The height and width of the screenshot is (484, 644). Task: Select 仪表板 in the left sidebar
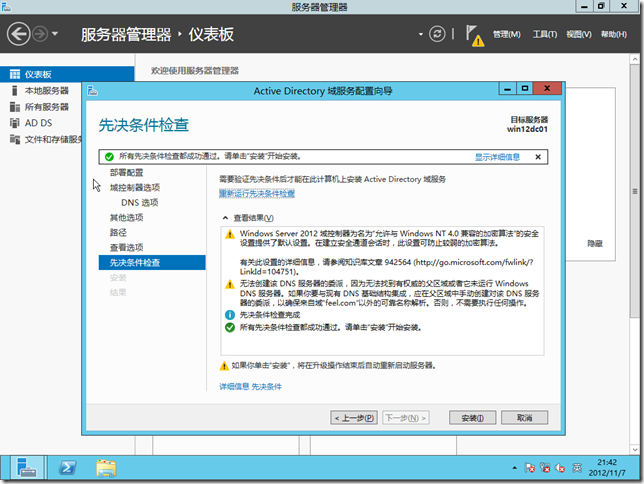coord(67,74)
